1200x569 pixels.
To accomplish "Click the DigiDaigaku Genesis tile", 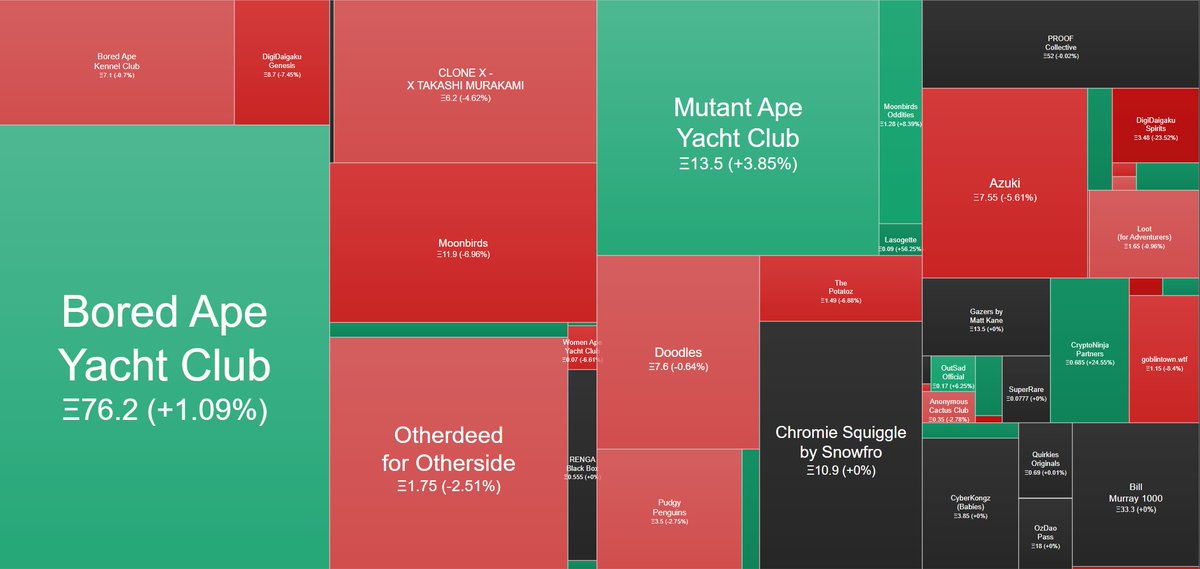I will 282,62.
